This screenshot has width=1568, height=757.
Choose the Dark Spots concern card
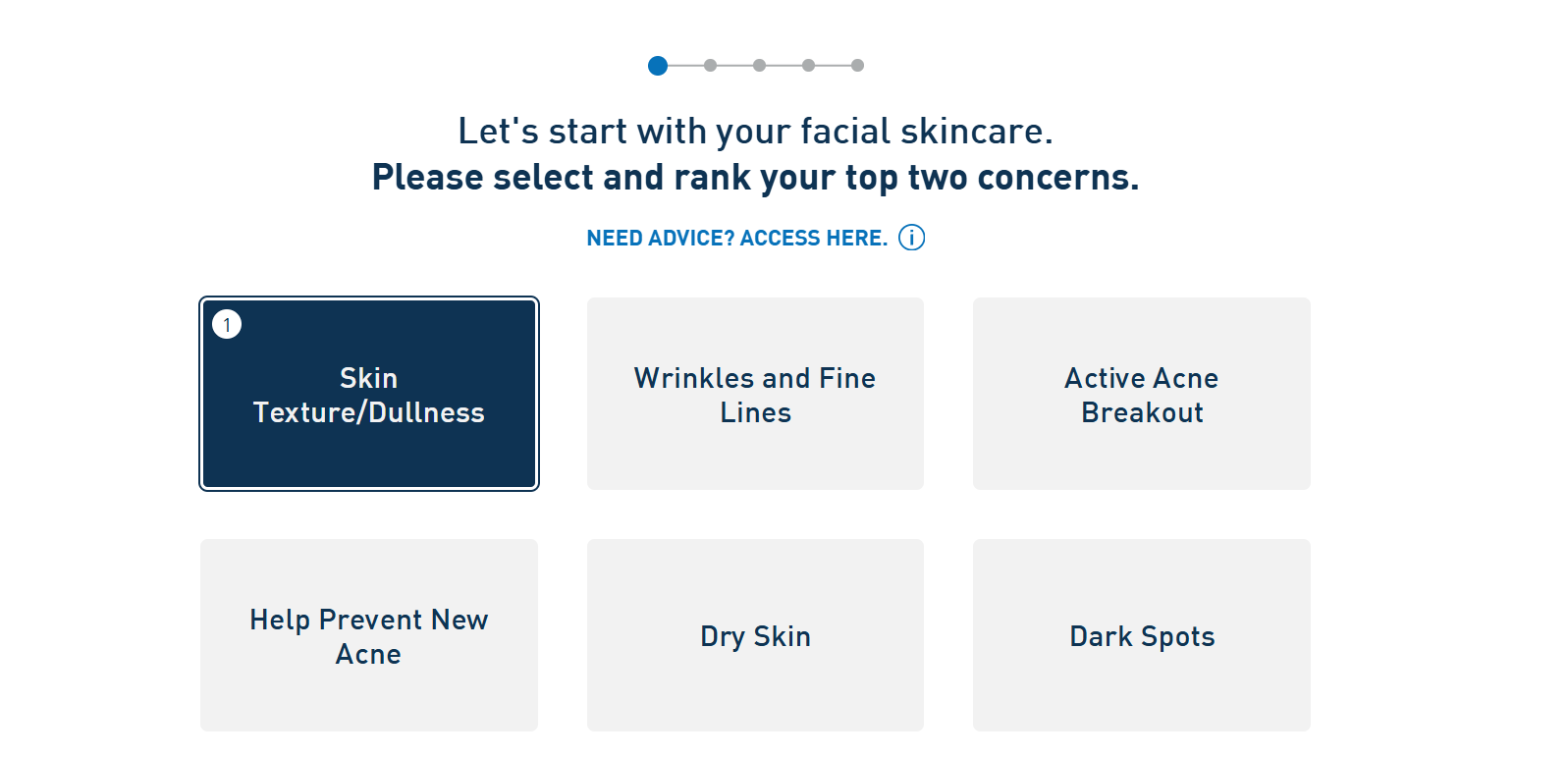tap(1141, 635)
